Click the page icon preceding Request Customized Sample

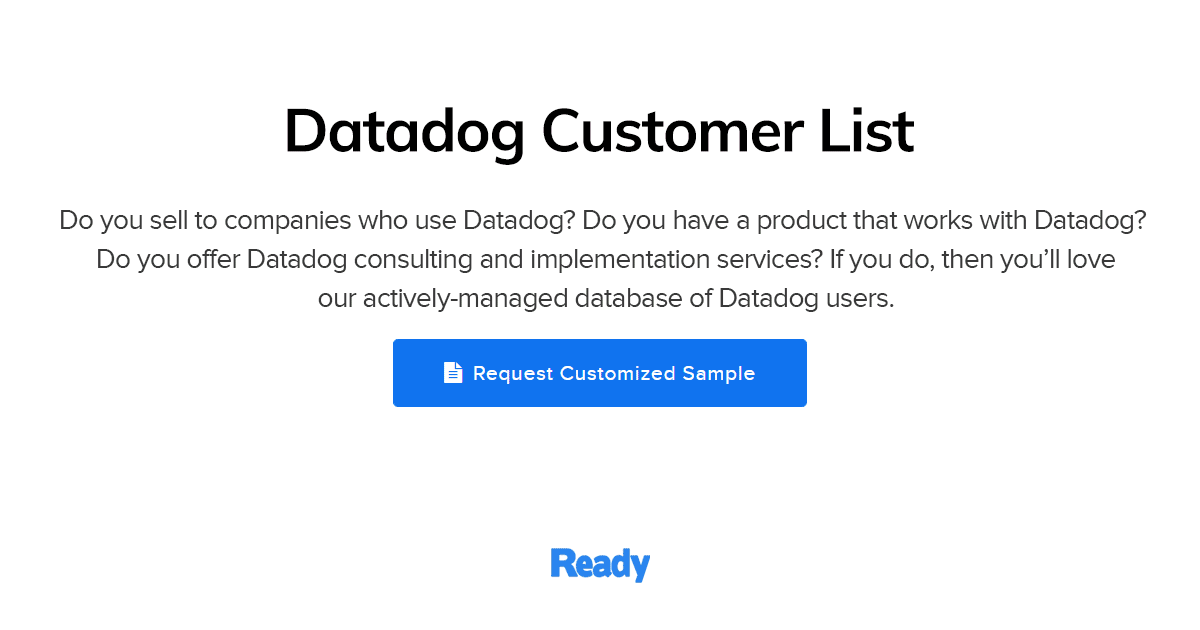[x=453, y=372]
